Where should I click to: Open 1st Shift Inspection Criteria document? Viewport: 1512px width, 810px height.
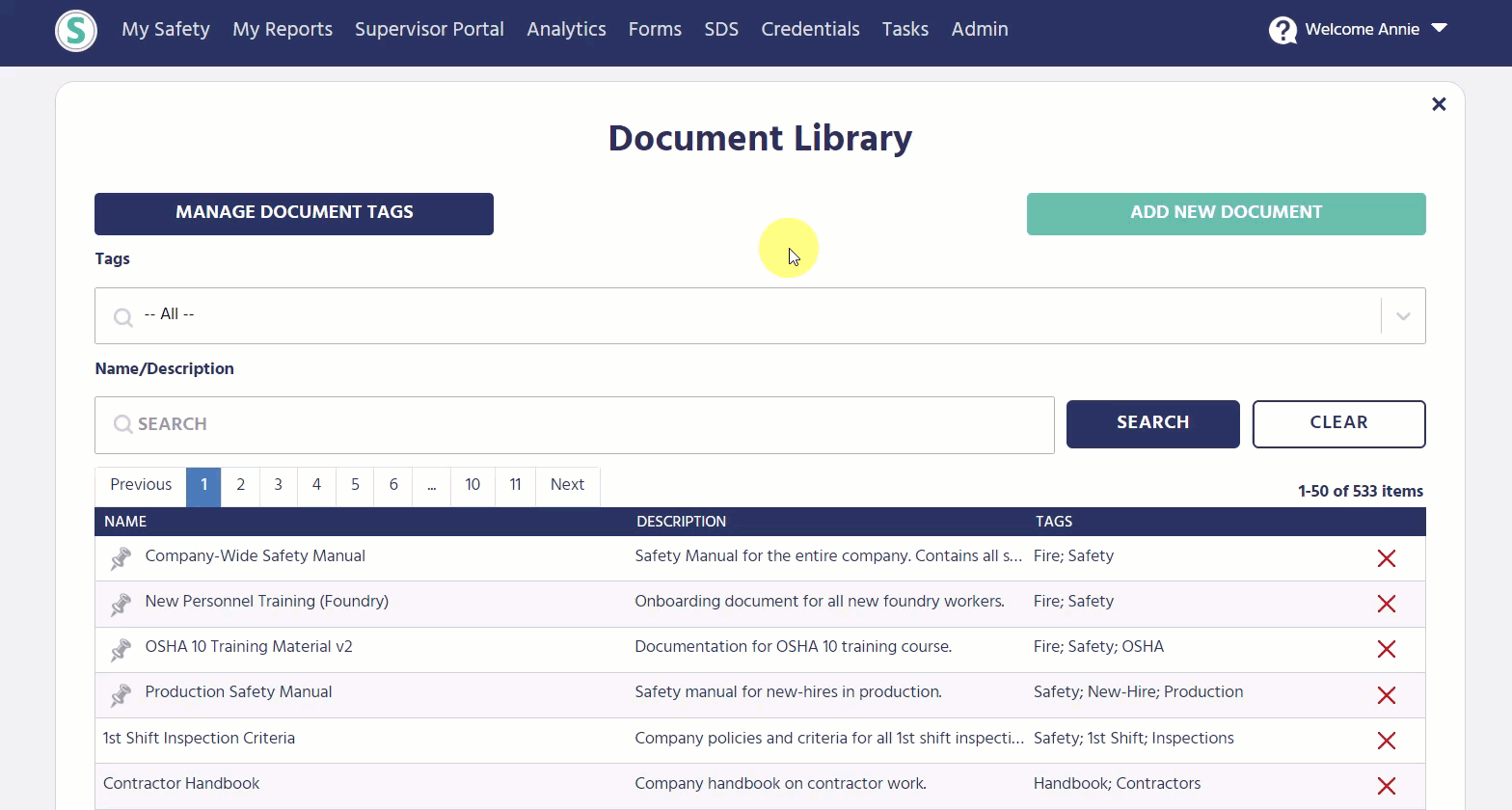(199, 739)
